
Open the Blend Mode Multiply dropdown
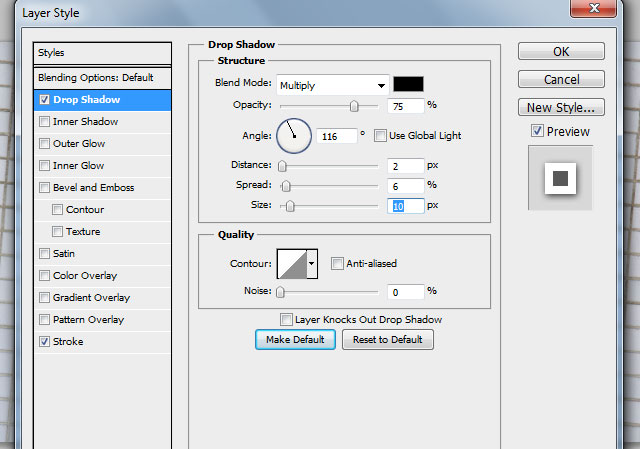click(x=332, y=85)
